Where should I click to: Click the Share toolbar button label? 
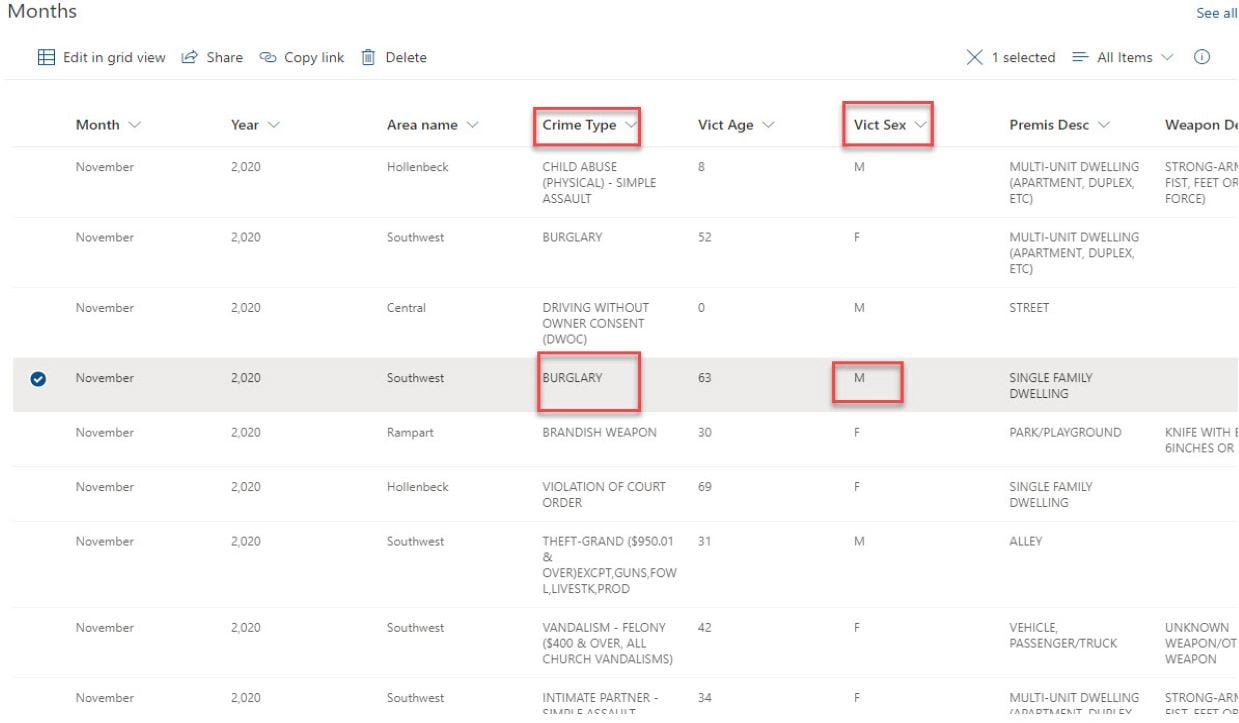pyautogui.click(x=224, y=58)
